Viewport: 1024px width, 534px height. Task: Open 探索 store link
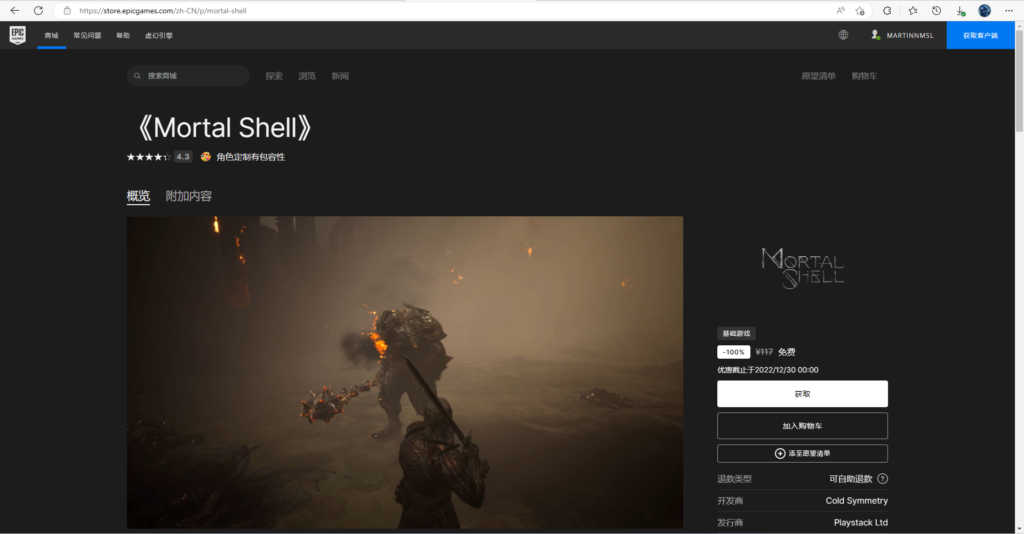coord(274,76)
